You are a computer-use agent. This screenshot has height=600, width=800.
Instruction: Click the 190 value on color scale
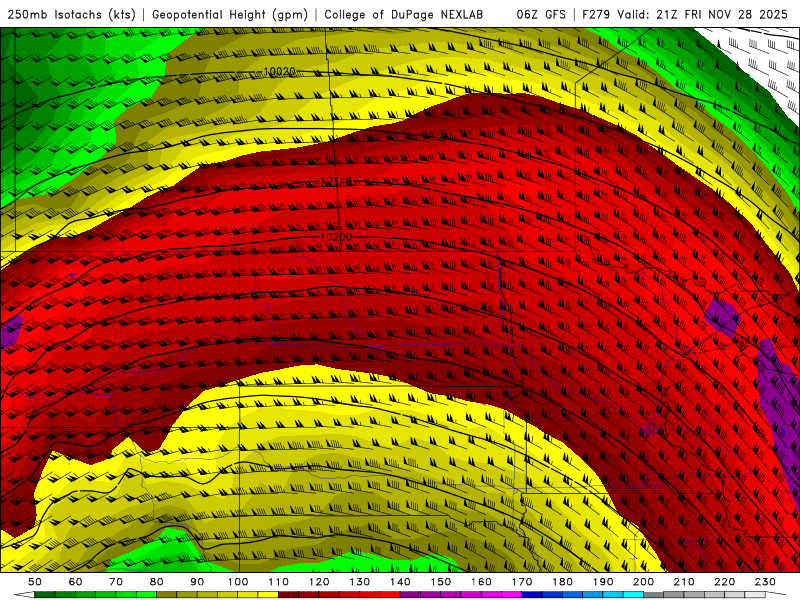pyautogui.click(x=603, y=582)
